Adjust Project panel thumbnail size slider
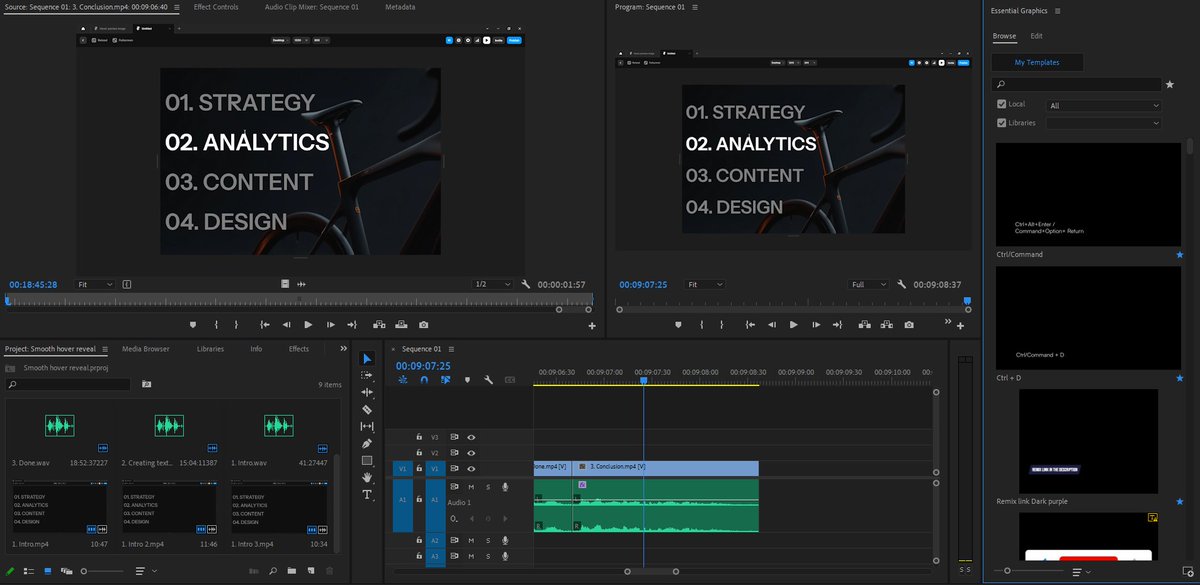The image size is (1200, 585). [x=84, y=571]
